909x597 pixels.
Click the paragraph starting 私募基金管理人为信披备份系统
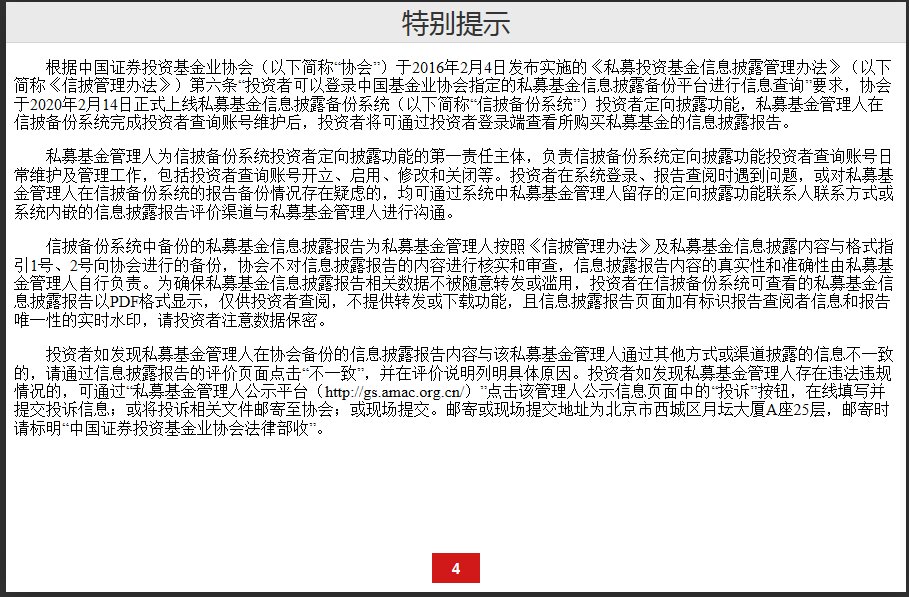(454, 184)
